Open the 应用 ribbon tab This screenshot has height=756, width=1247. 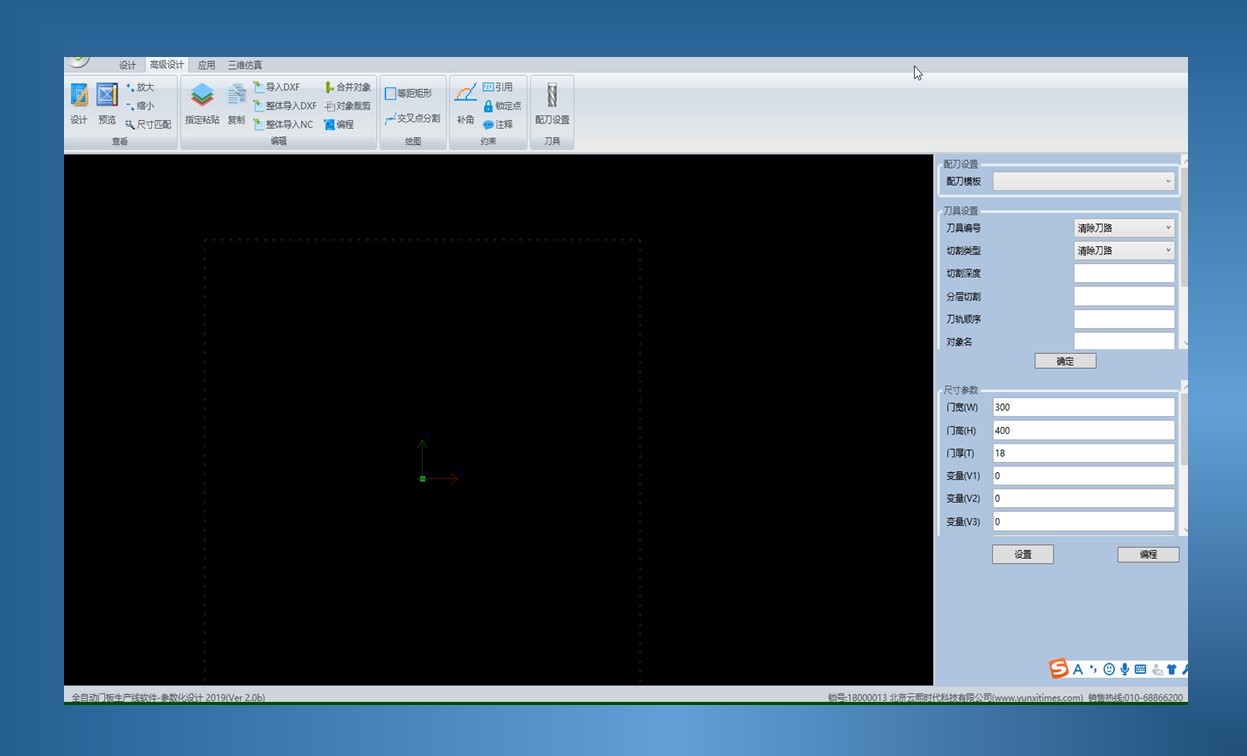[206, 65]
